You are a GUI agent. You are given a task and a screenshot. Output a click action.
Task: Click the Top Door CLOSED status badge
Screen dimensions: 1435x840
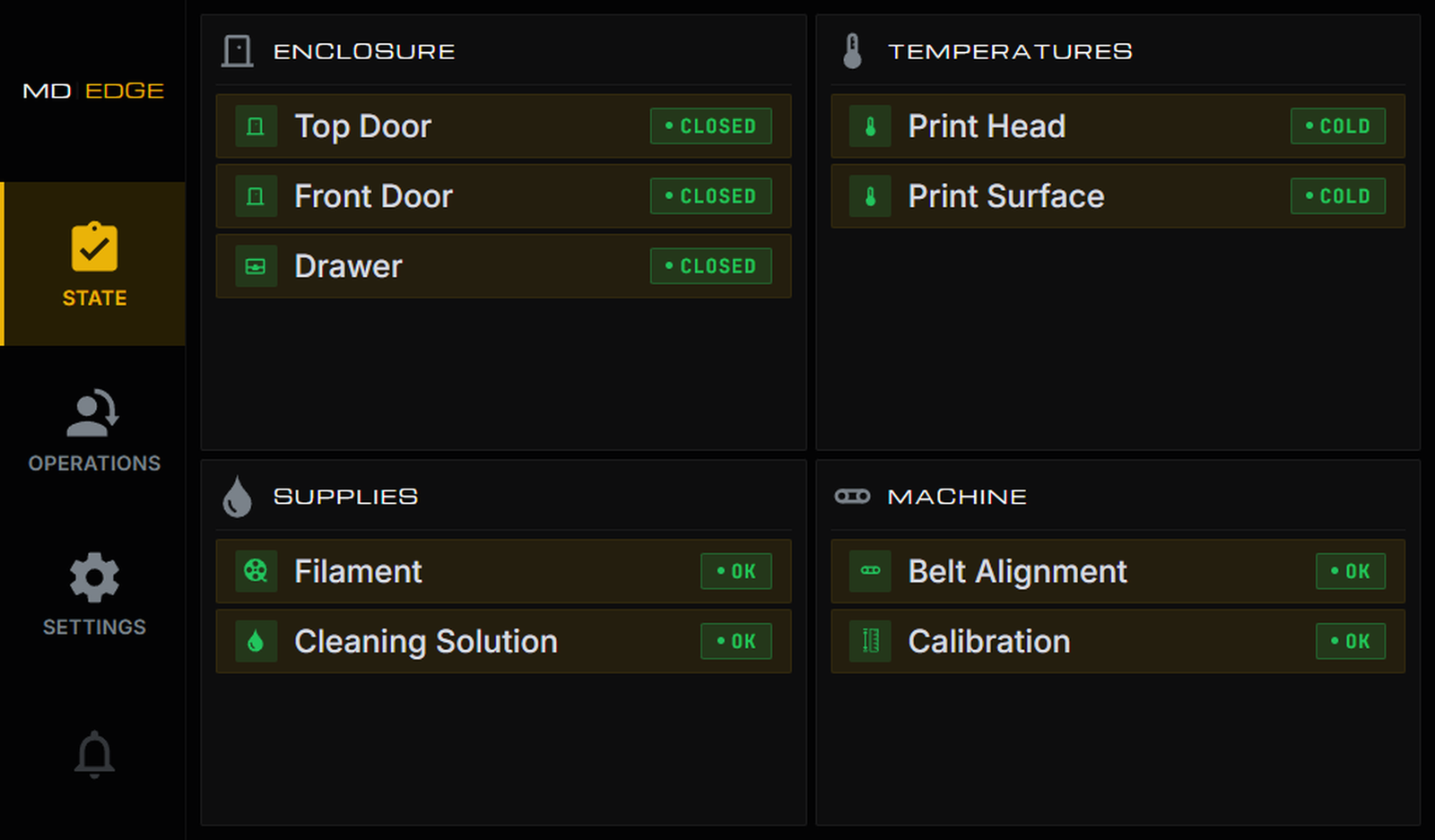pos(710,126)
